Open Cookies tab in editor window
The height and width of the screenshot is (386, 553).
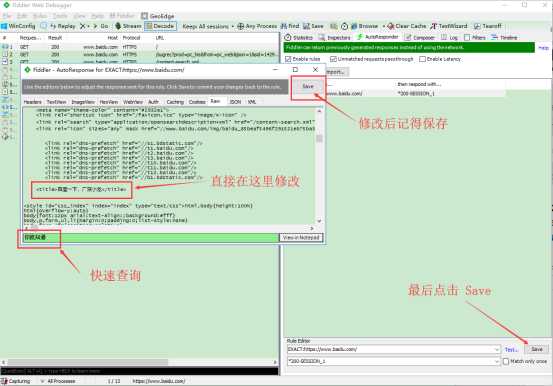197,102
